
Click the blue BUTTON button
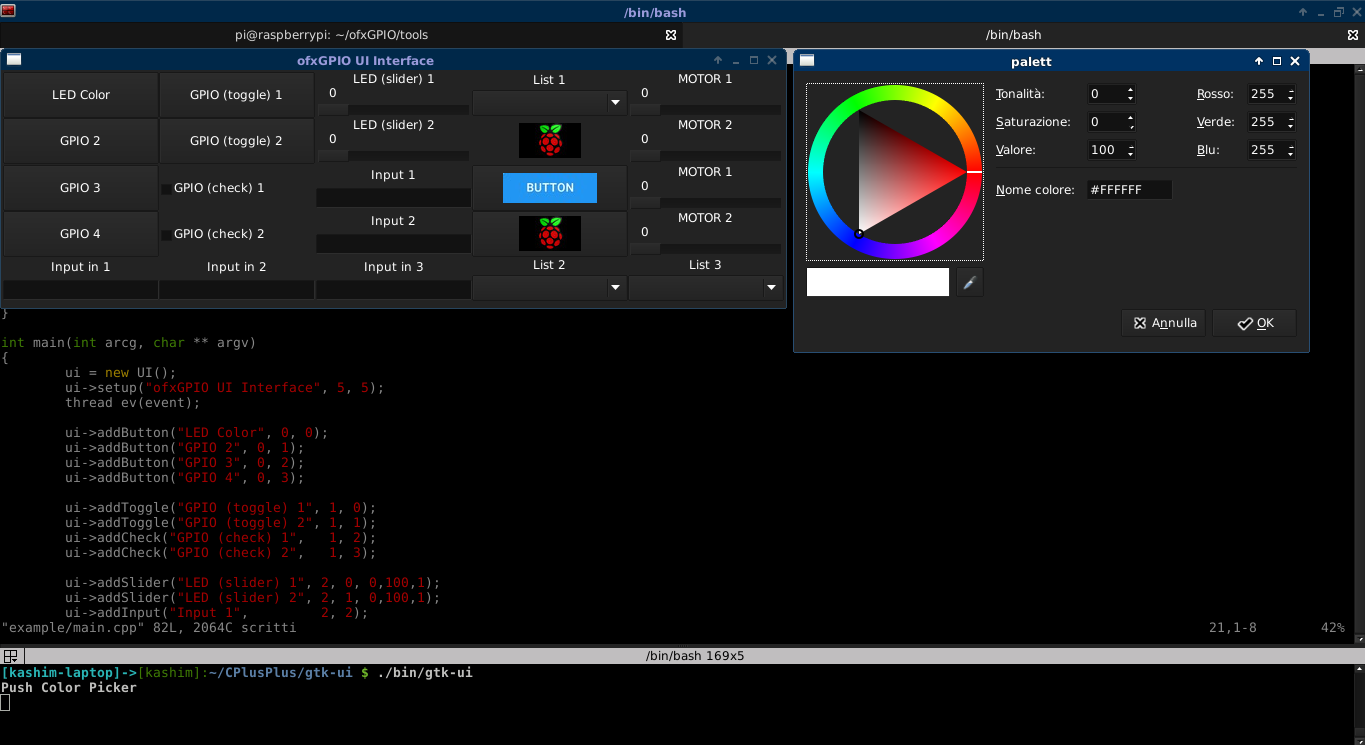coord(550,188)
